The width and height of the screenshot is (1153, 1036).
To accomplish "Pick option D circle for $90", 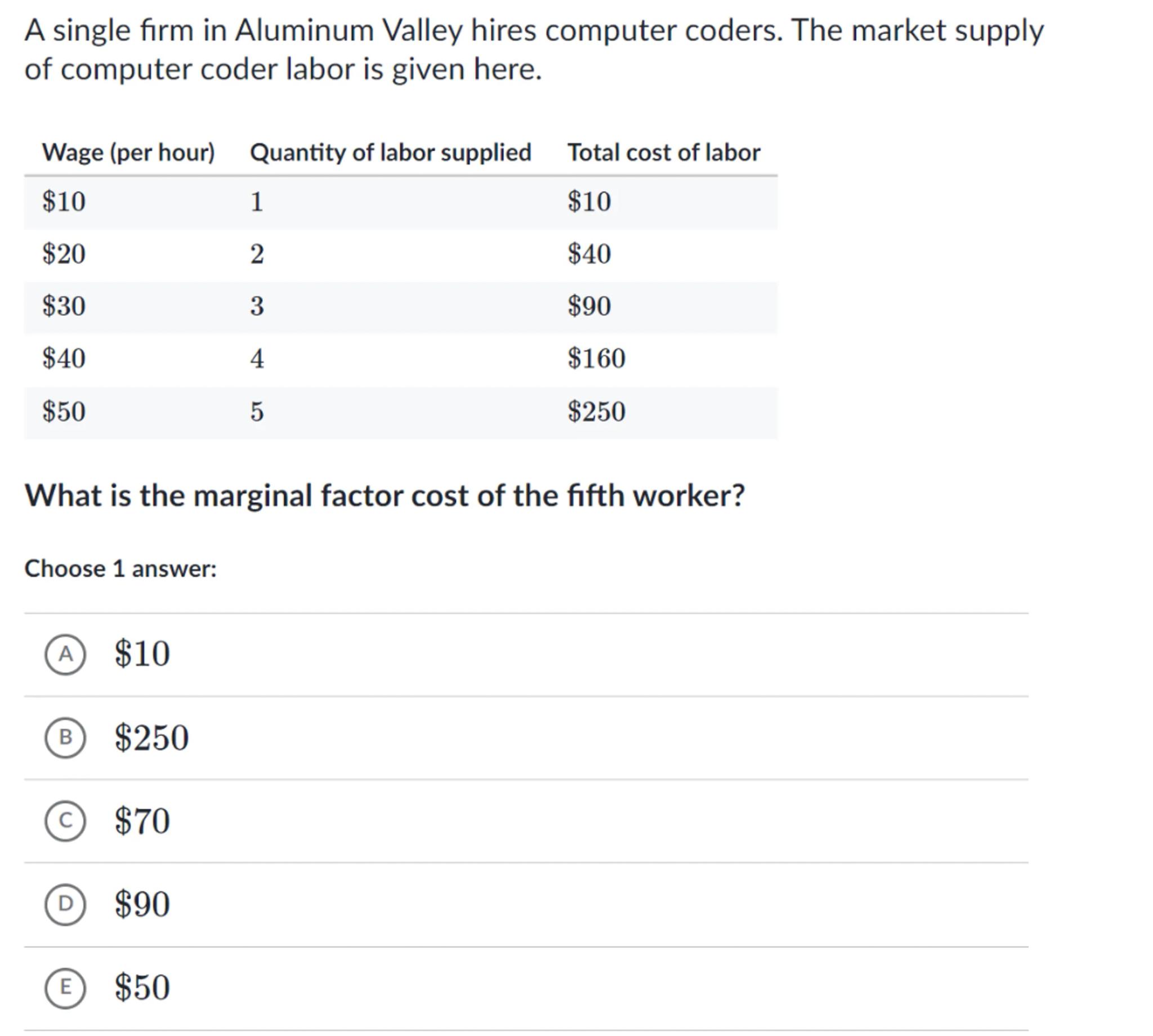I will [65, 903].
